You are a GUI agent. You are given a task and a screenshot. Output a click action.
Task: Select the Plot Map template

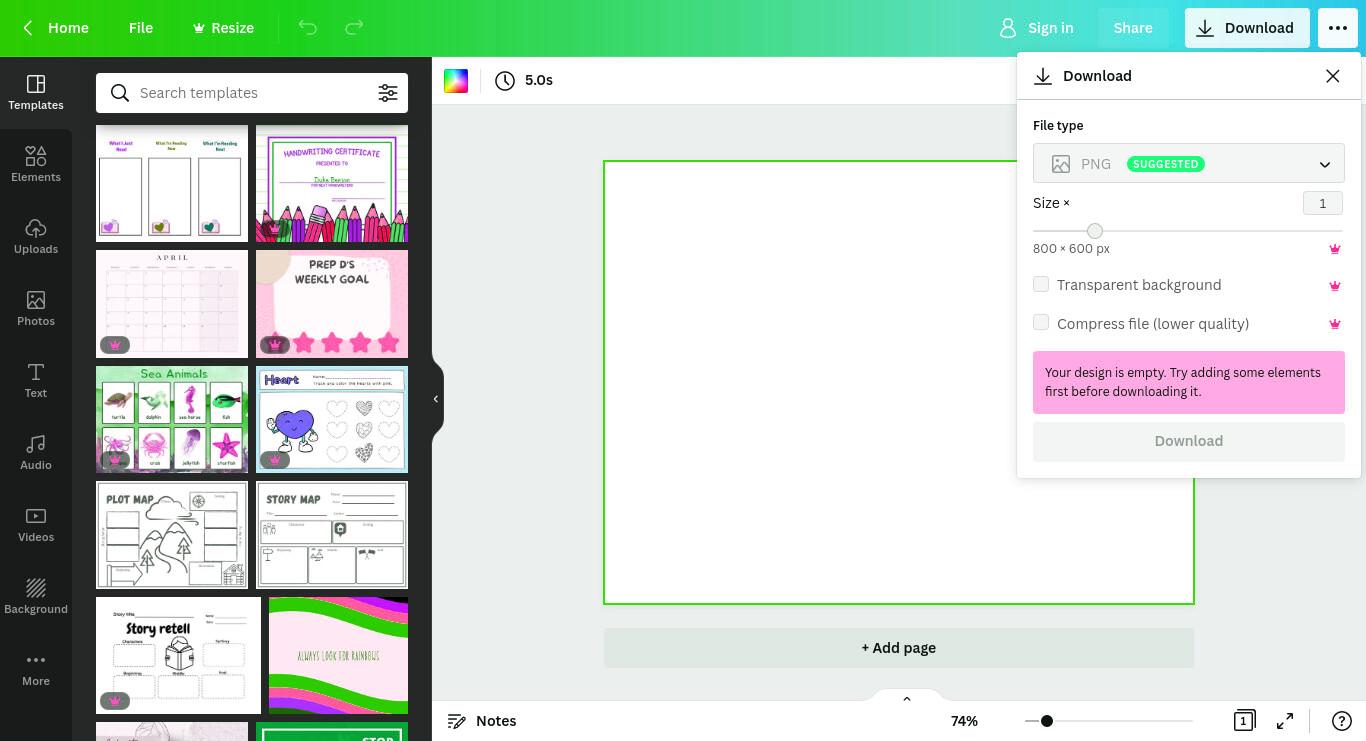pos(172,535)
